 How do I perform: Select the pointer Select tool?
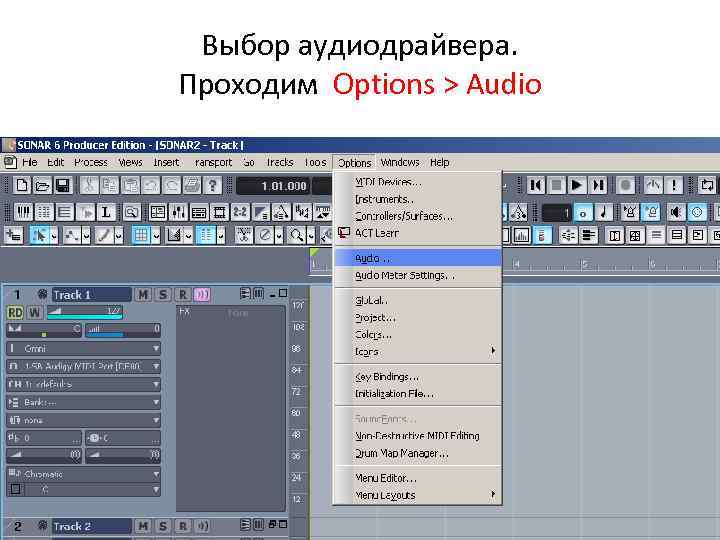pos(39,235)
